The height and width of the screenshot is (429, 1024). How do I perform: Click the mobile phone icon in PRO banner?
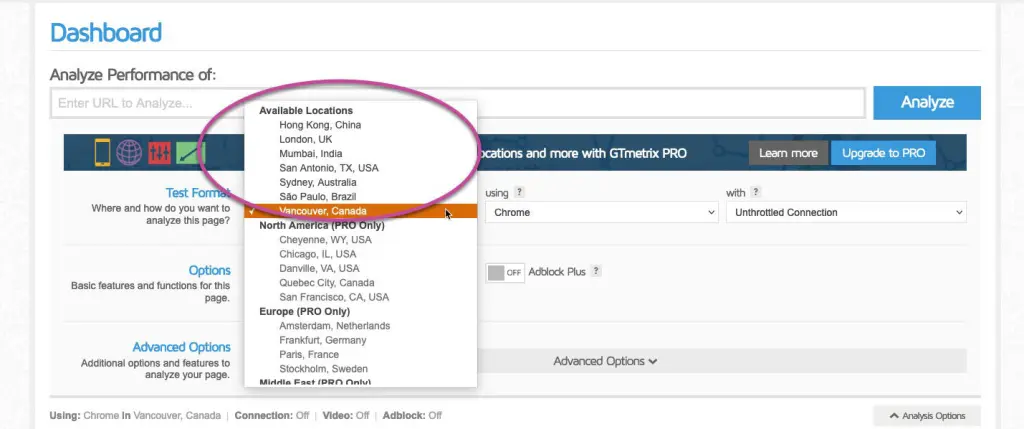tap(103, 153)
